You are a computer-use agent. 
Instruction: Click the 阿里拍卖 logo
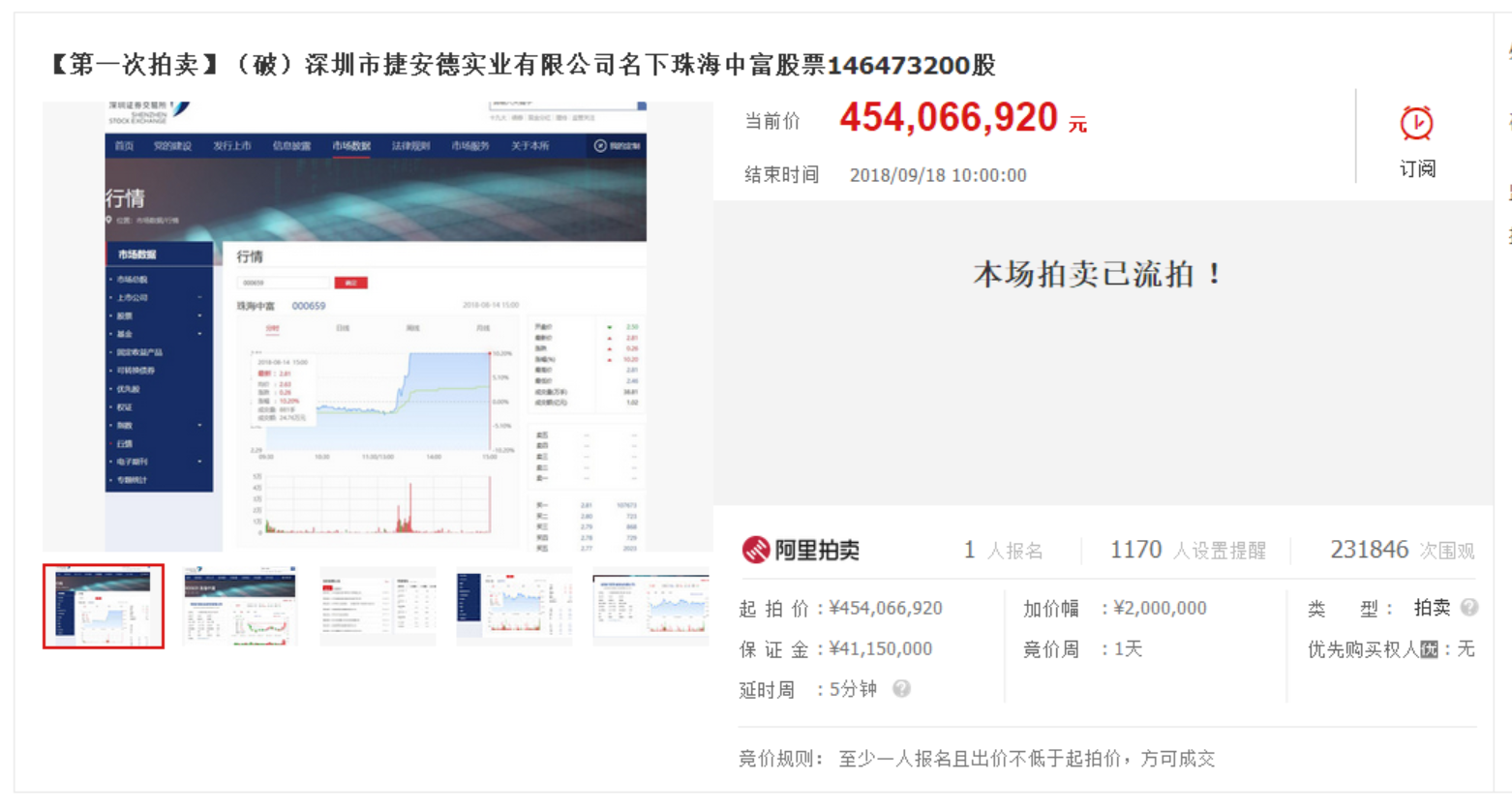pos(801,551)
